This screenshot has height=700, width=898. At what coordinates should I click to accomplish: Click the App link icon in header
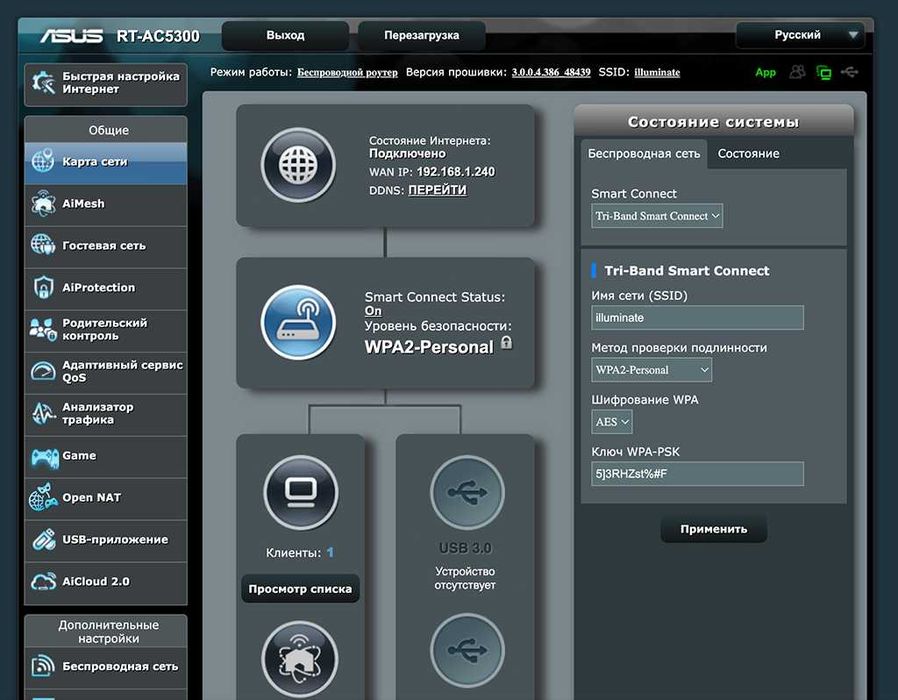tap(765, 72)
